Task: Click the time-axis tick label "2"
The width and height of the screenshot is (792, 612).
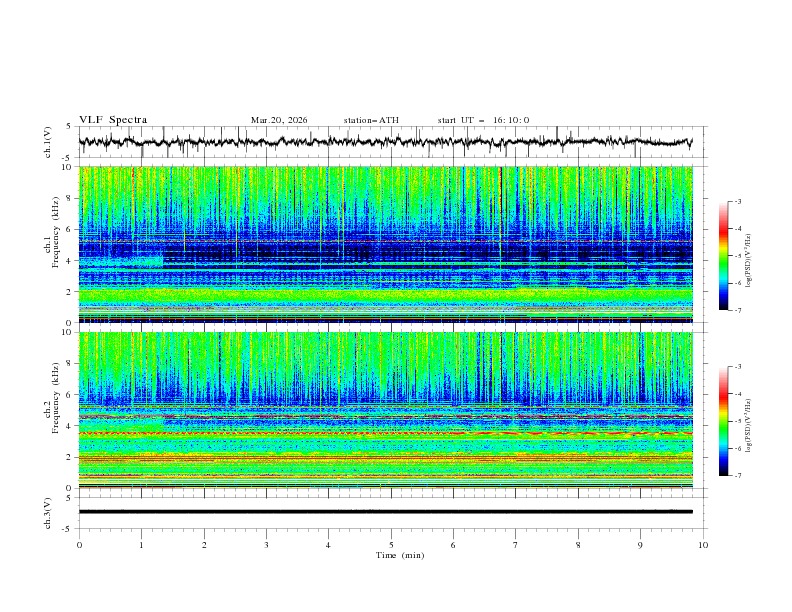Action: click(x=204, y=545)
